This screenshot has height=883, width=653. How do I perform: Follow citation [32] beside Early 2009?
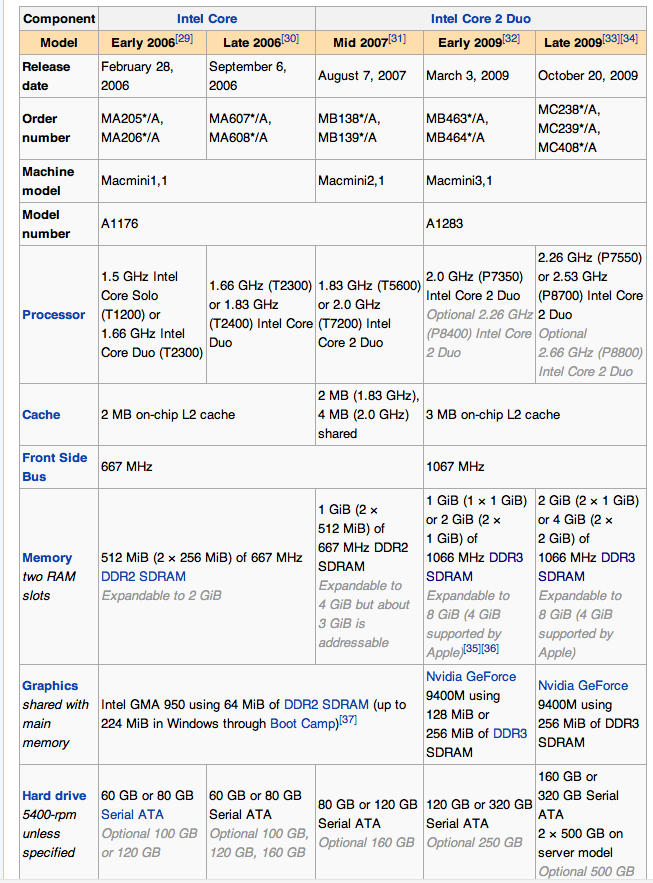[511, 38]
